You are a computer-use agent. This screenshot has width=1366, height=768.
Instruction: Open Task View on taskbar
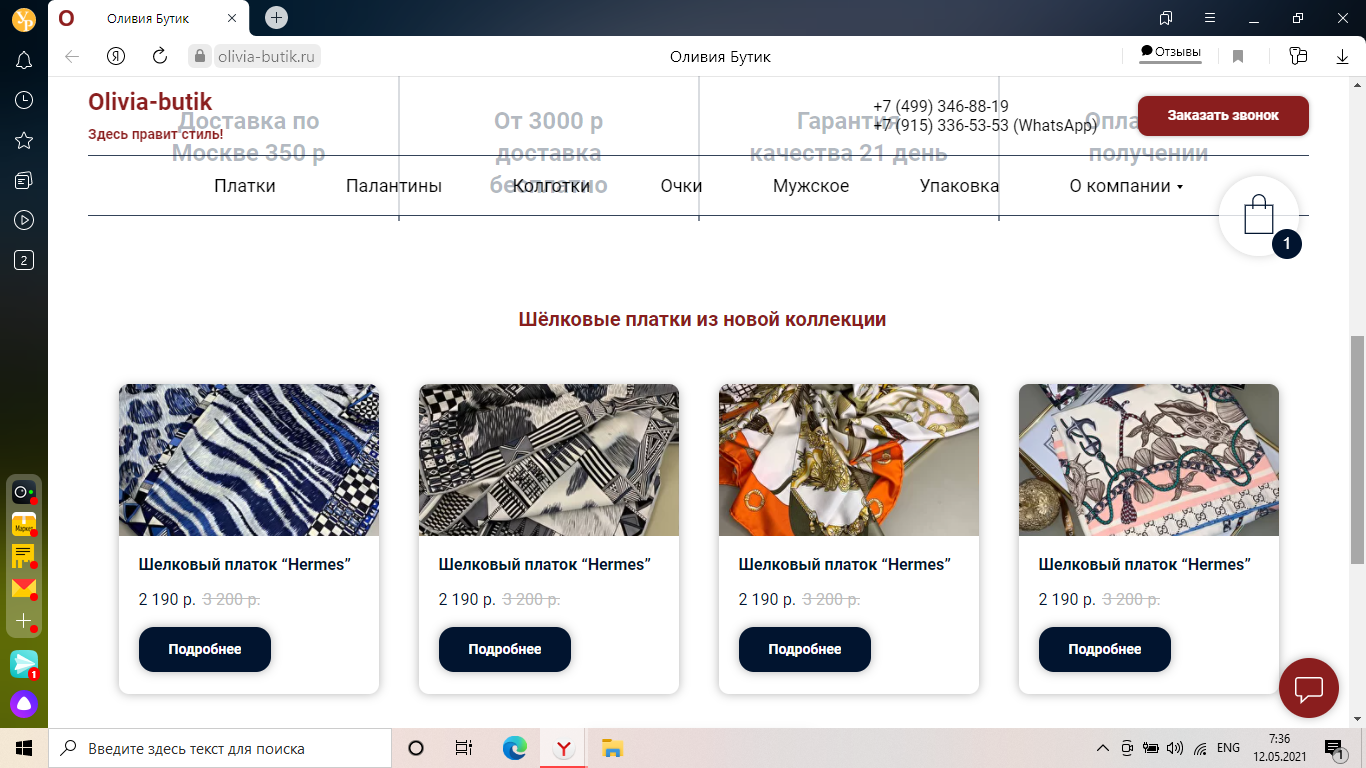point(464,748)
